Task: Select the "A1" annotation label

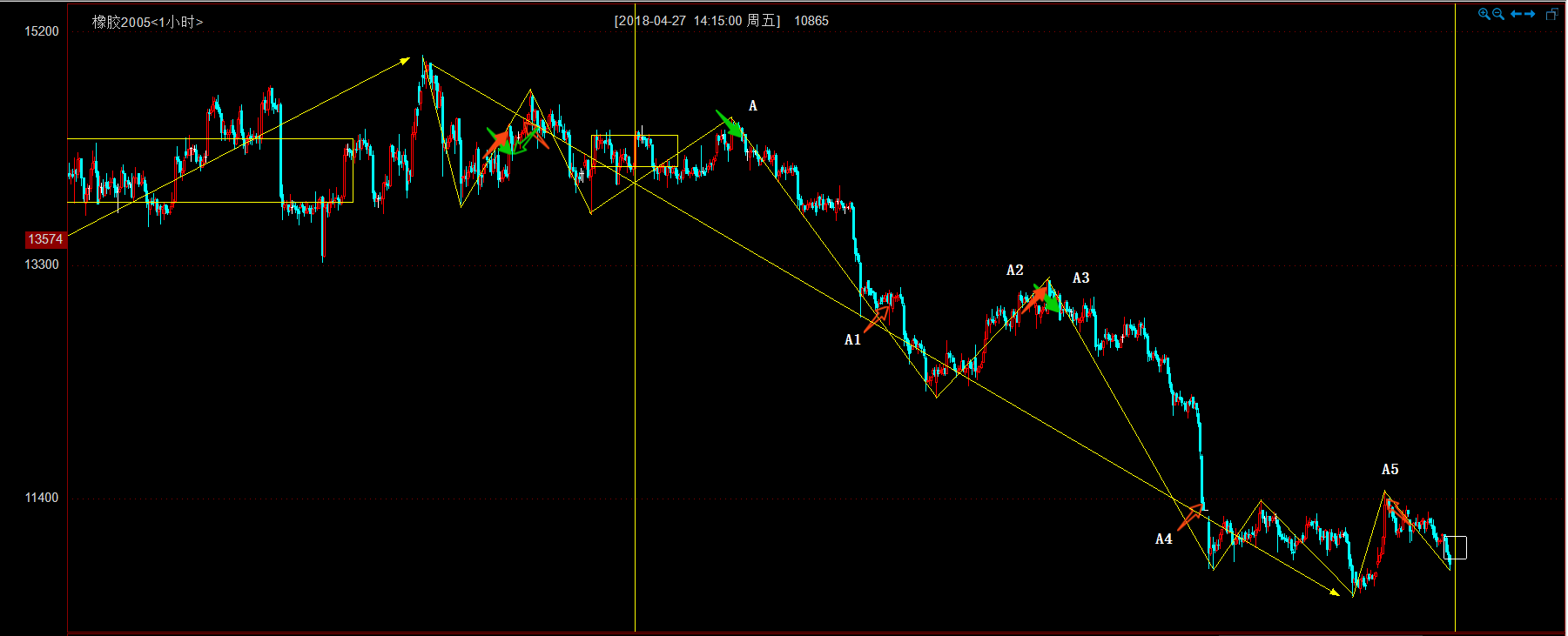Action: 852,339
